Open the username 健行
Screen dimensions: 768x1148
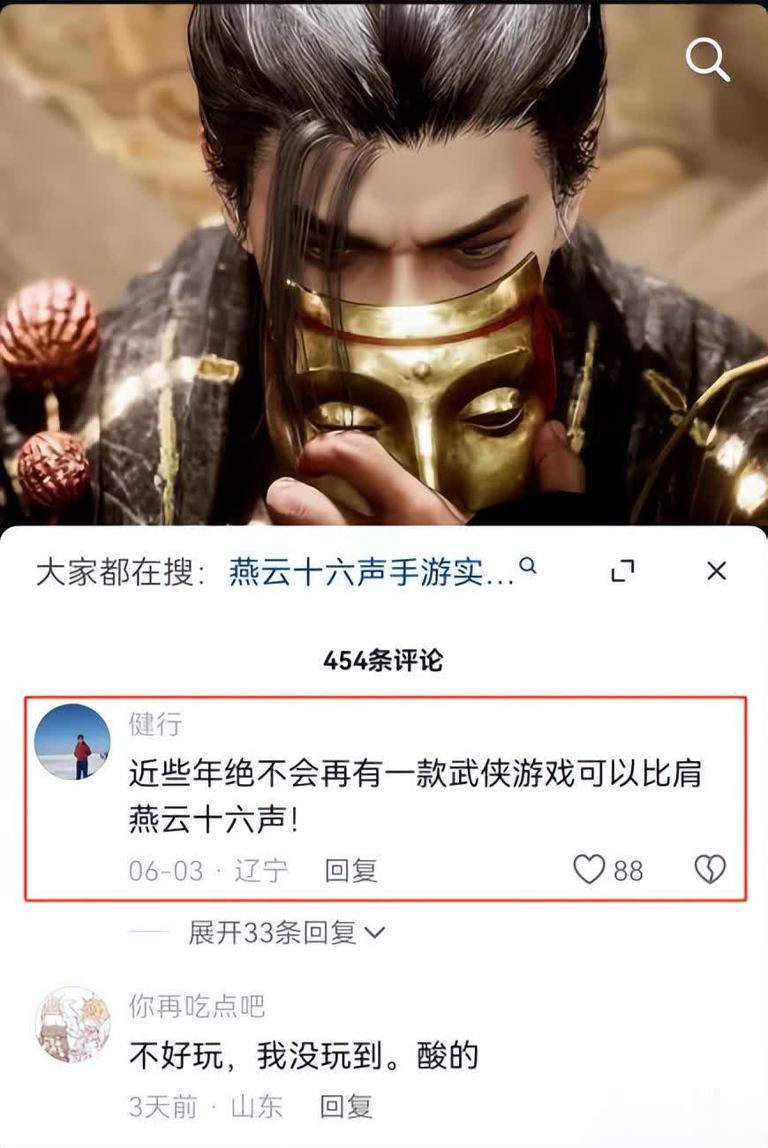[x=155, y=724]
